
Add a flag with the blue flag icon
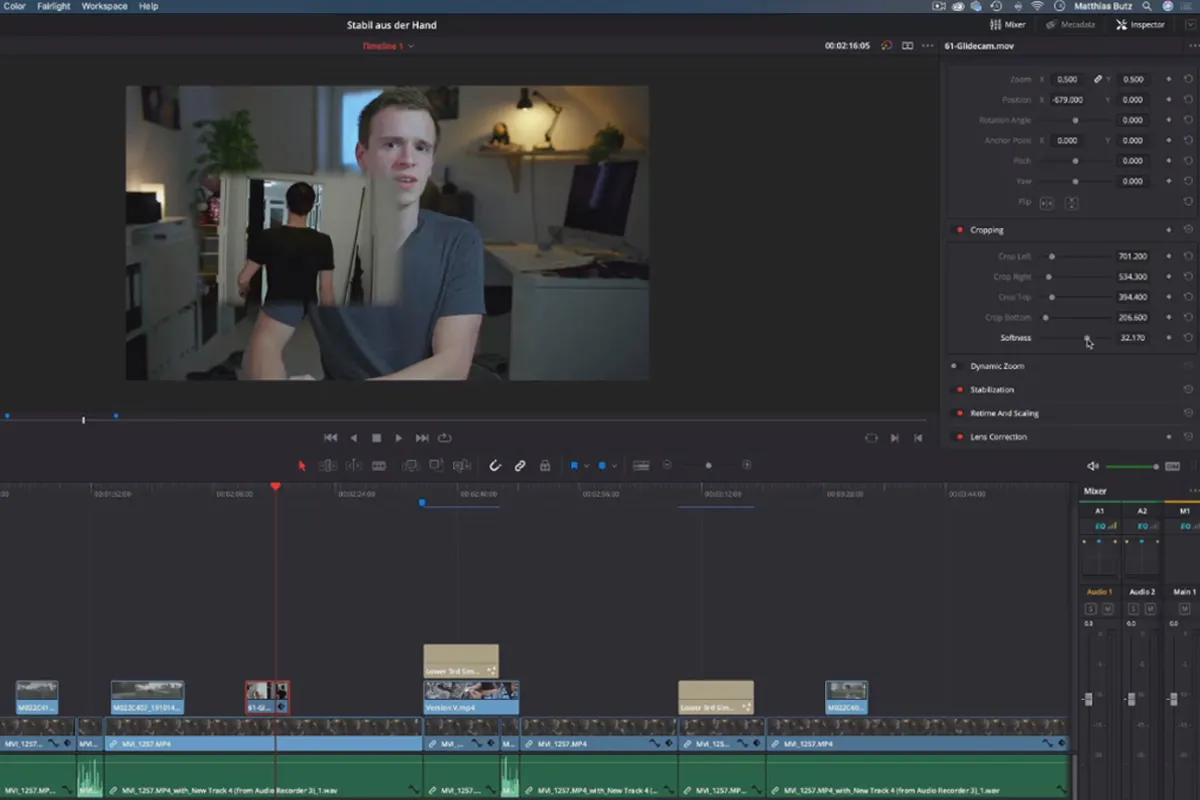tap(574, 466)
